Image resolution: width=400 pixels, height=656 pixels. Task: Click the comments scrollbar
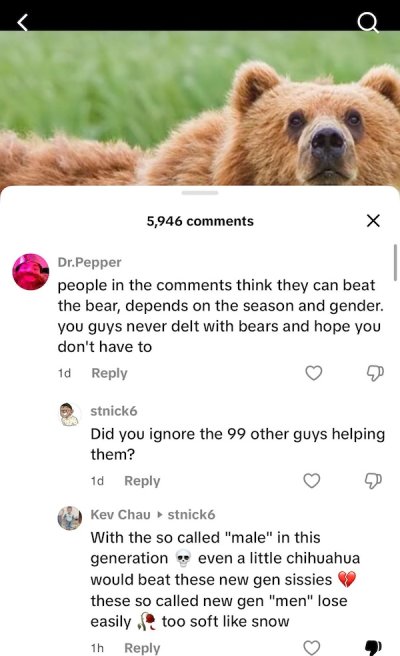(395, 263)
